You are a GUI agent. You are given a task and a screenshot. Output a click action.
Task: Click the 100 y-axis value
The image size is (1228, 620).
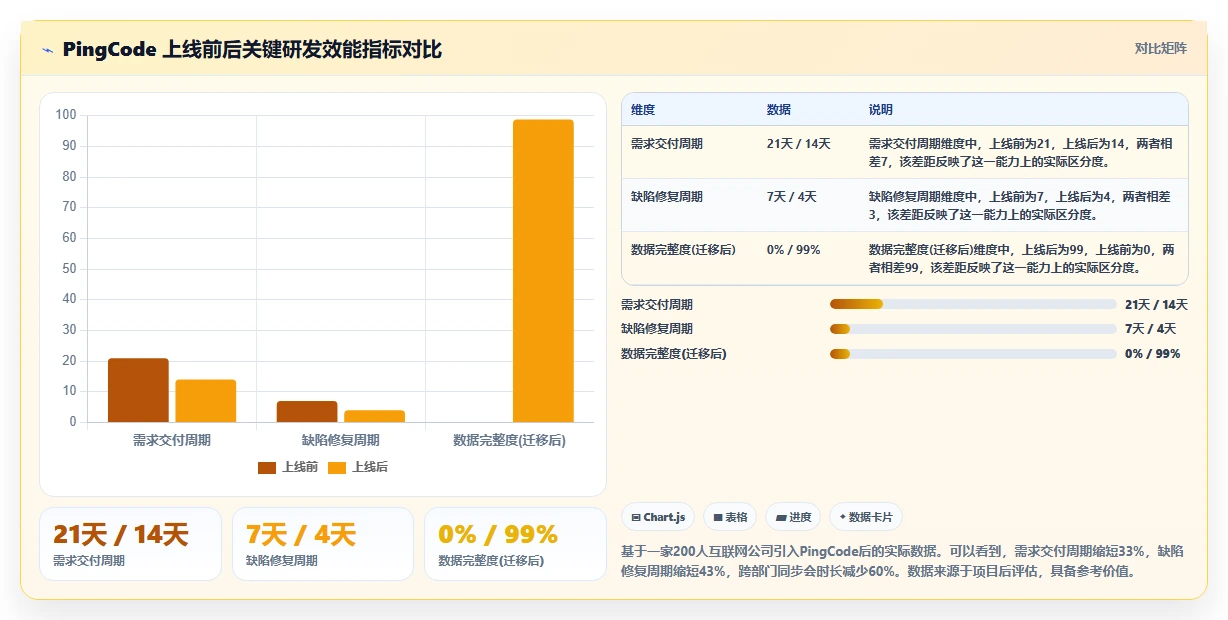[x=66, y=115]
